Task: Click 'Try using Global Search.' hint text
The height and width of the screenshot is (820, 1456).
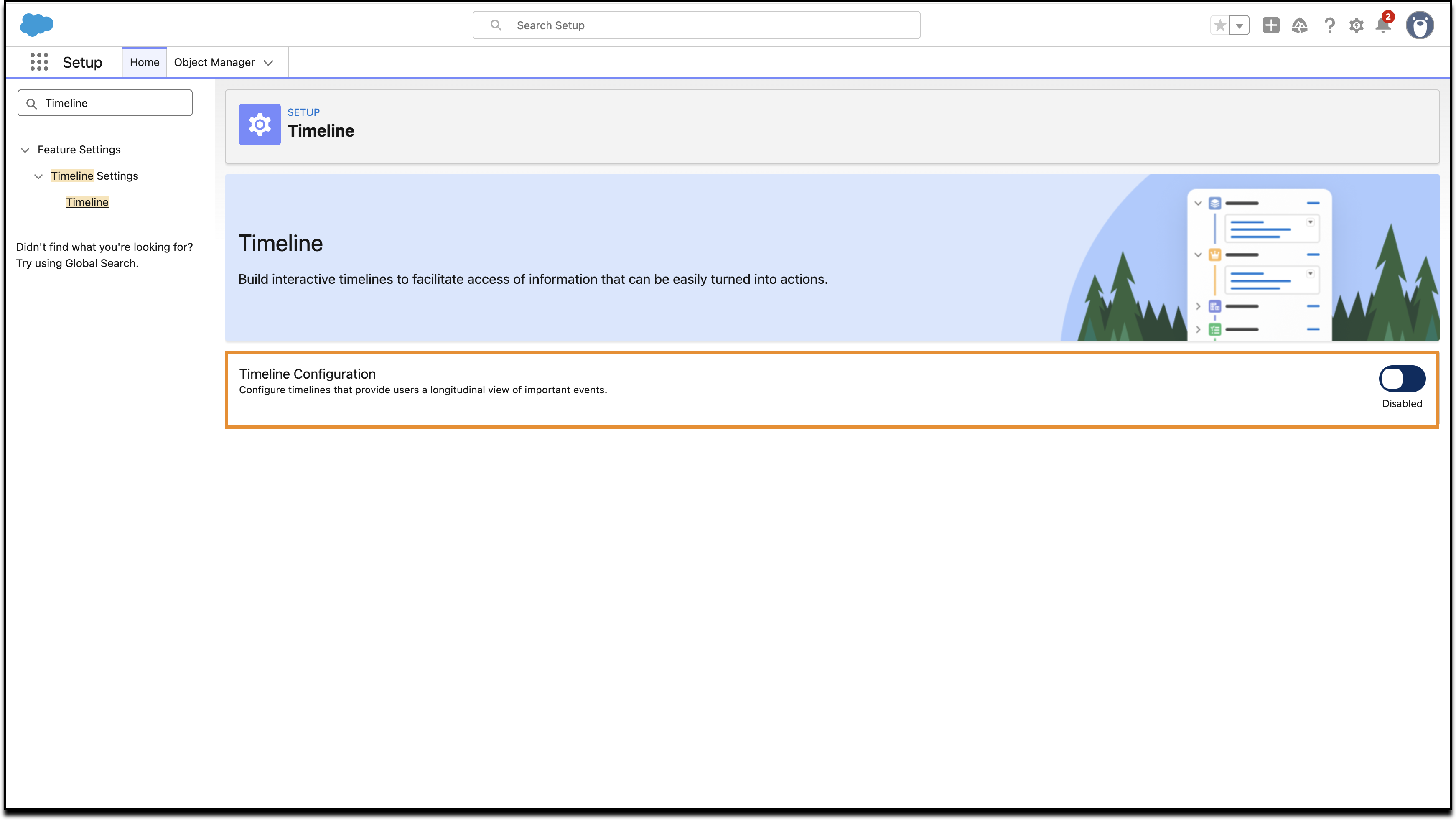Action: 77,263
